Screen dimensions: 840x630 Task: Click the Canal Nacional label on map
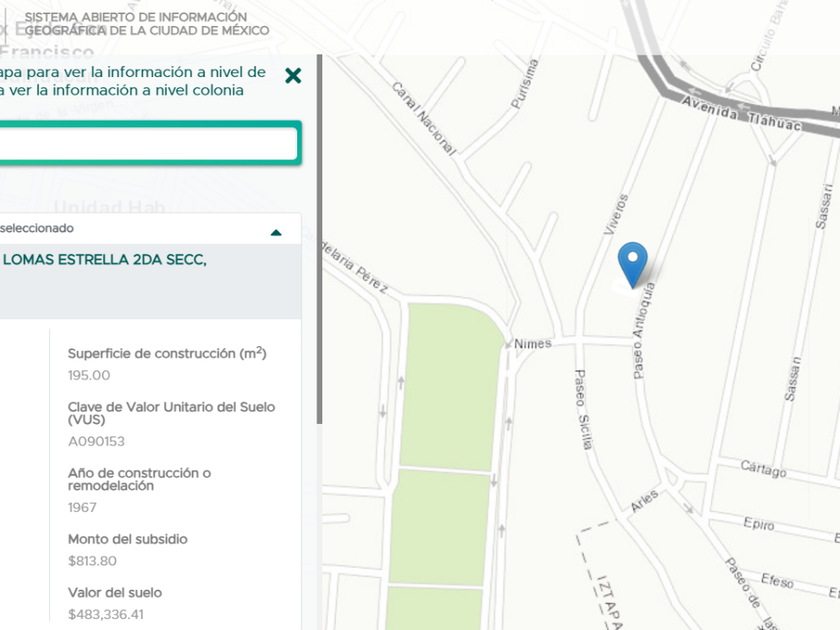tap(424, 118)
